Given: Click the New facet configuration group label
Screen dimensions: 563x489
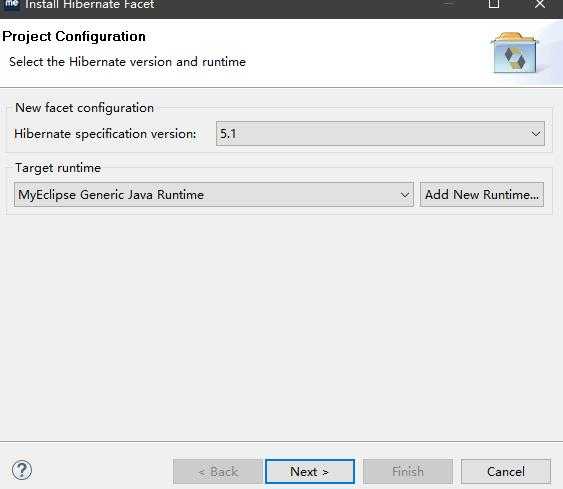Looking at the screenshot, I should coord(84,108).
